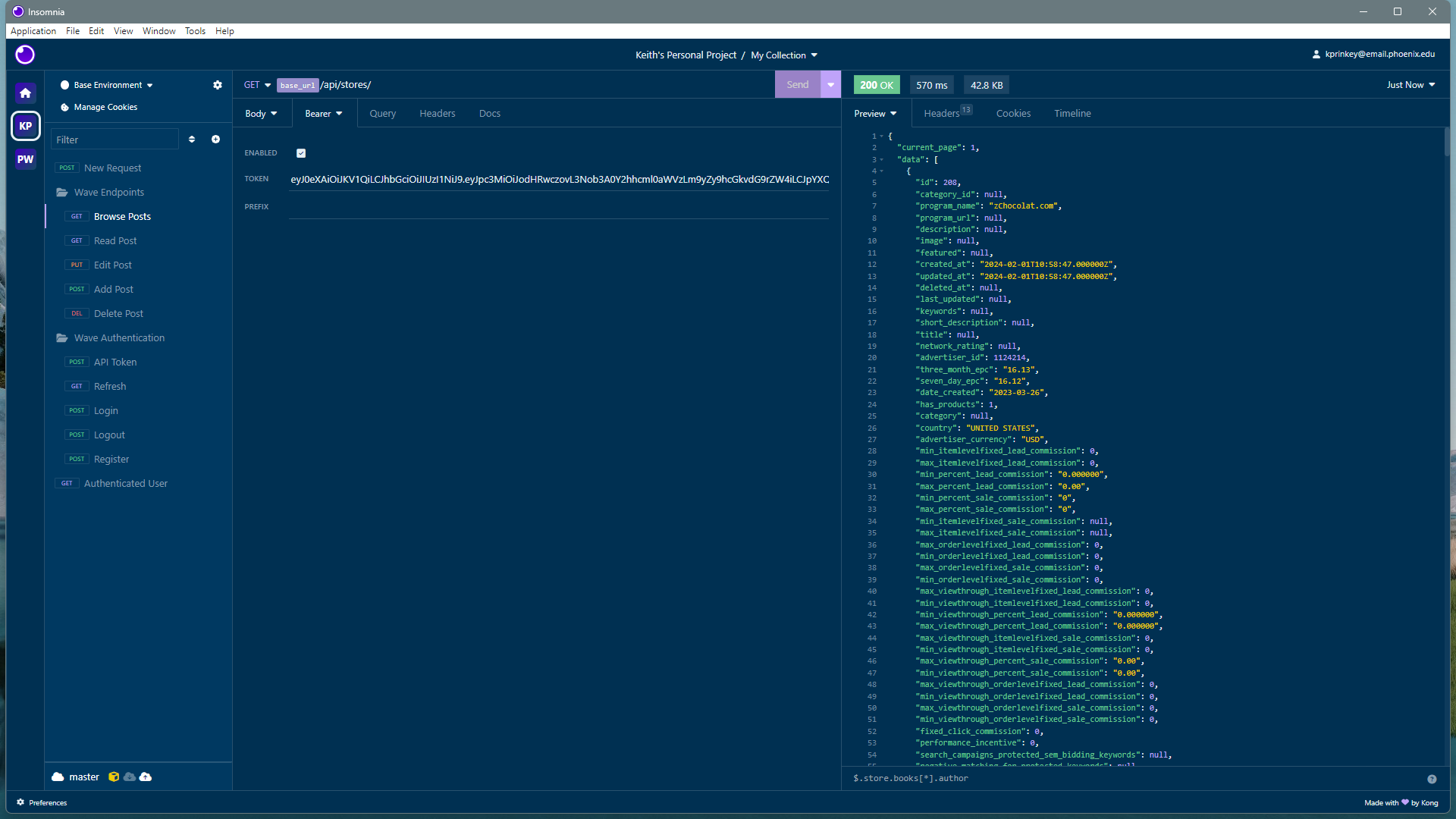Screen dimensions: 1456x819
Task: Open the GET method dropdown
Action: pos(257,85)
